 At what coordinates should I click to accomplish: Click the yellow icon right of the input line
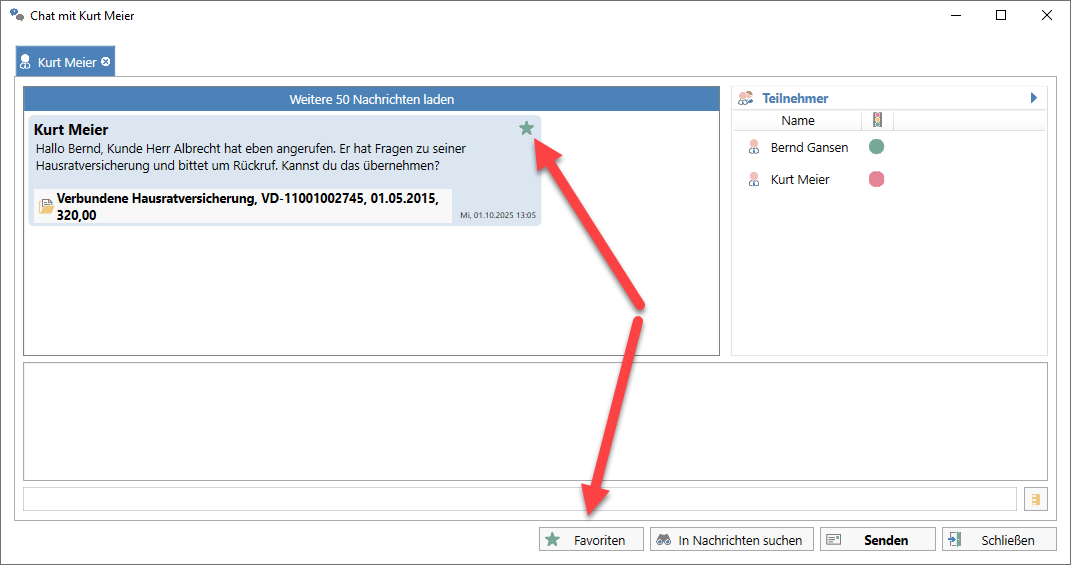coord(1034,499)
